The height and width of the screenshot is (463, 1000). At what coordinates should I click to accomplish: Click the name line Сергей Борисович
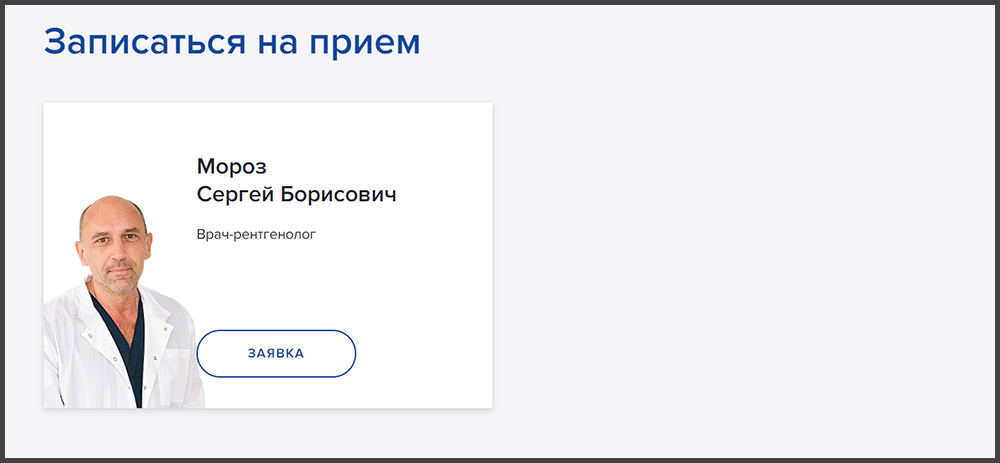297,195
